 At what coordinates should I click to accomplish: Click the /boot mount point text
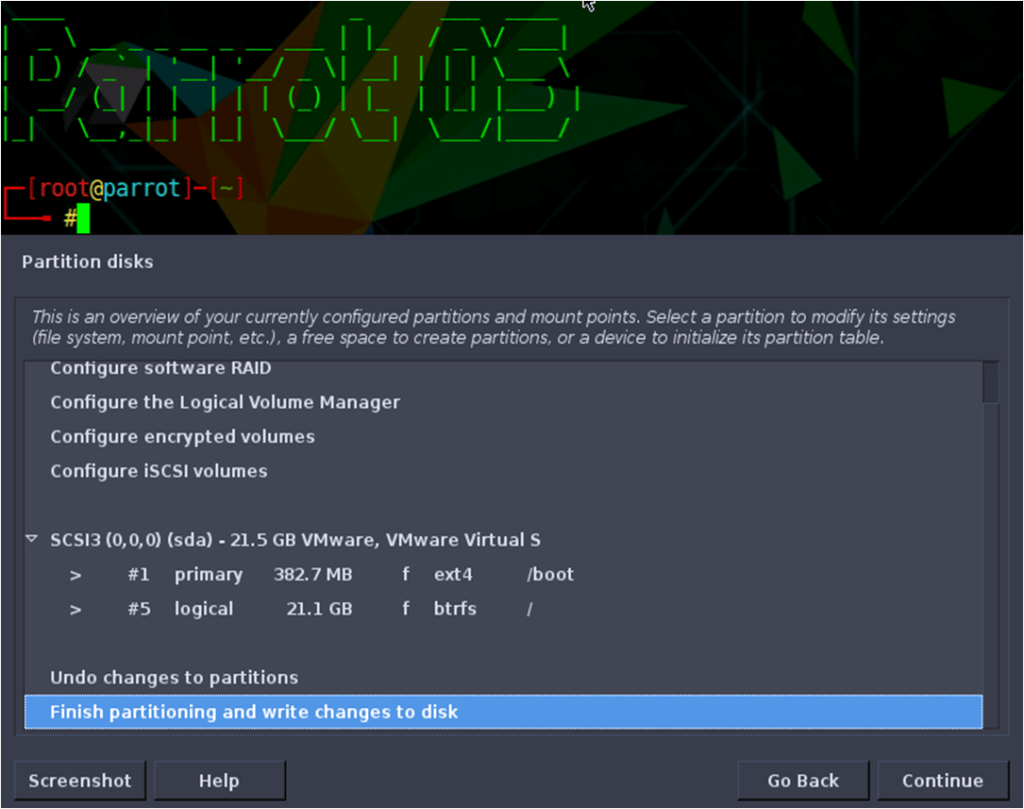pos(551,575)
